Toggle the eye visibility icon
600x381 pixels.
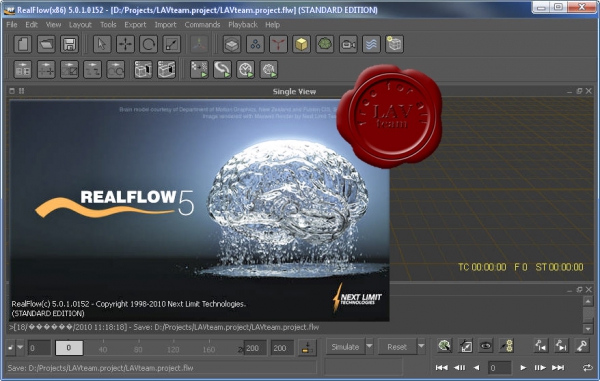click(486, 346)
